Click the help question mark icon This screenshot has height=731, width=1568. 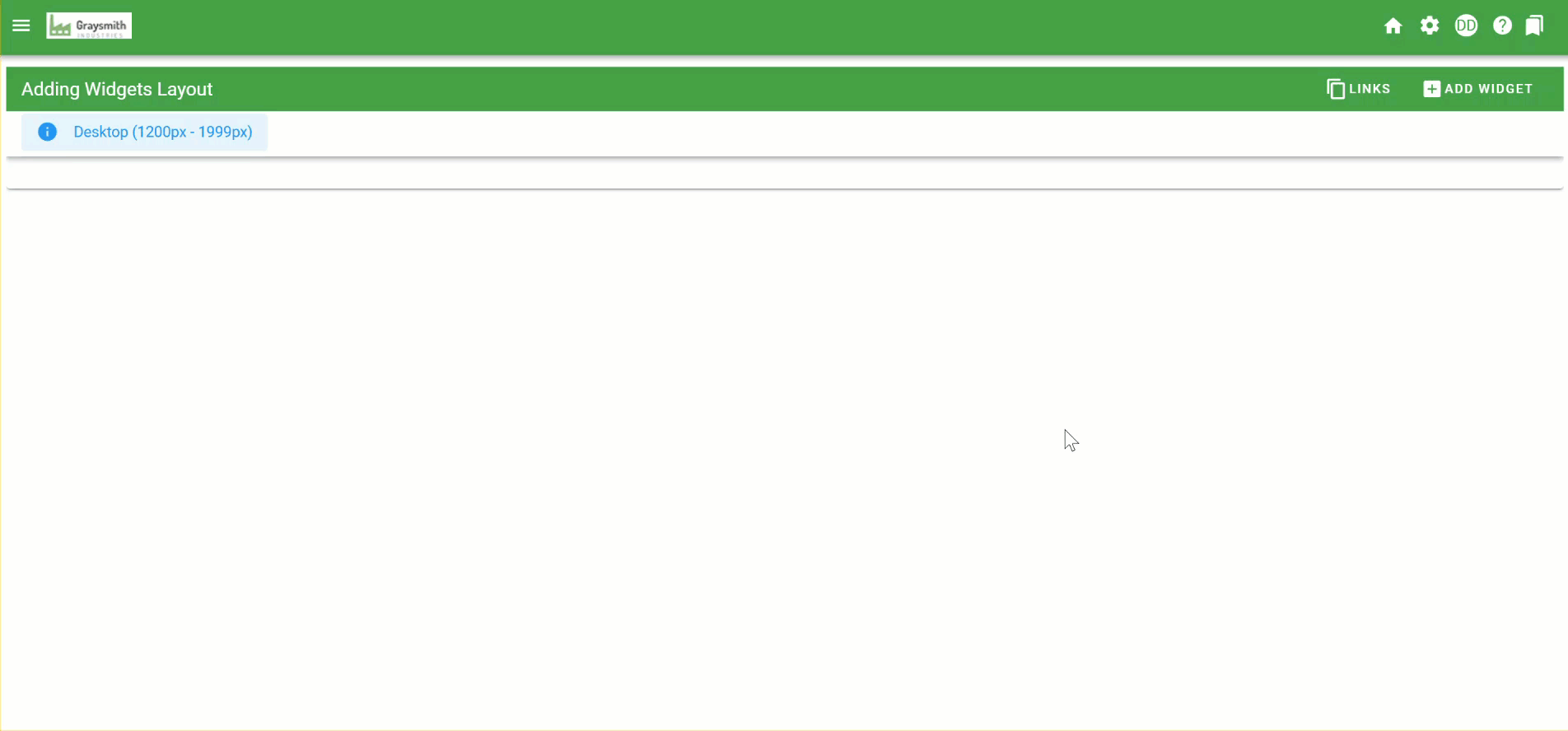click(1502, 26)
